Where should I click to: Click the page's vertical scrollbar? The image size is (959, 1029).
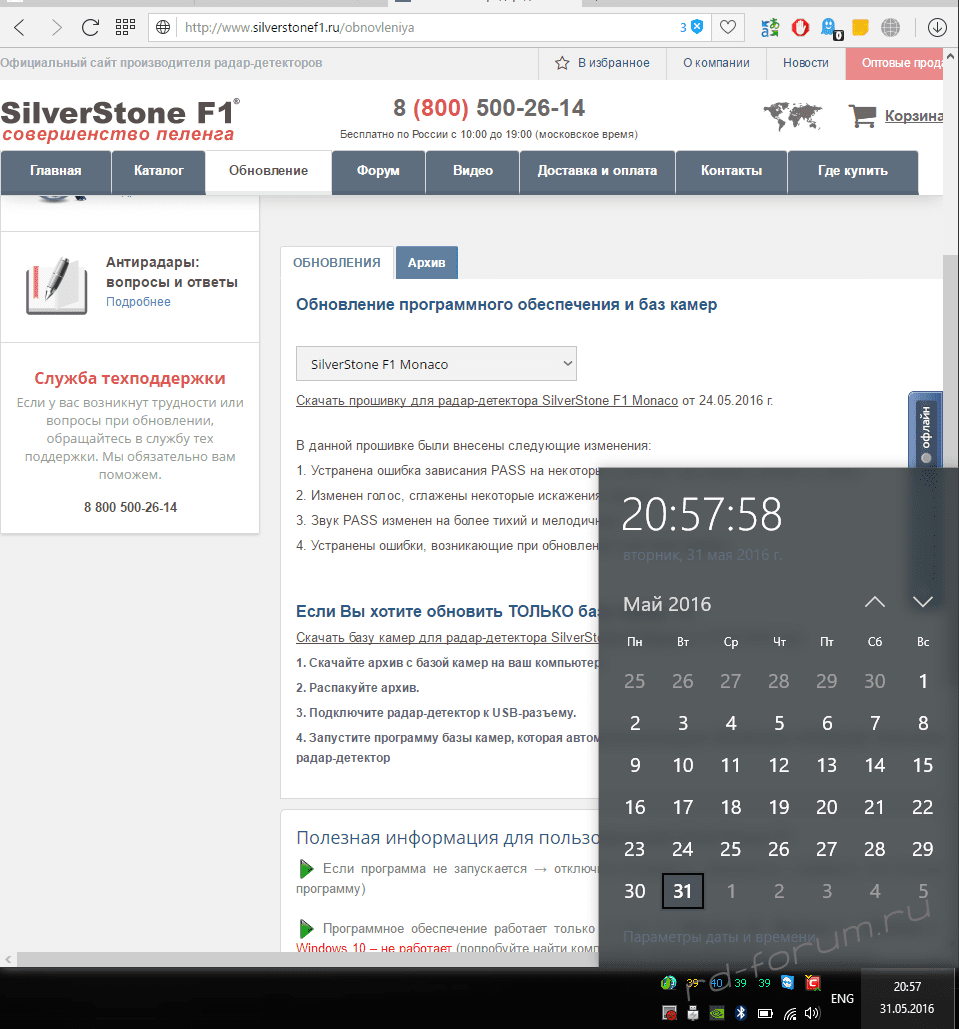(950, 361)
